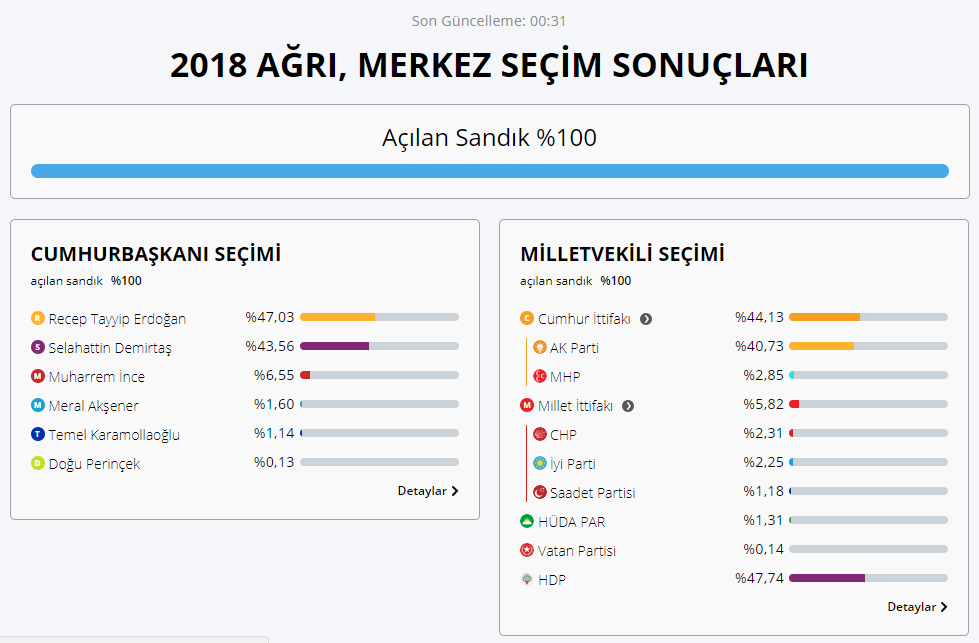
Task: Select the Muharrem İnce candidate name
Action: (96, 377)
